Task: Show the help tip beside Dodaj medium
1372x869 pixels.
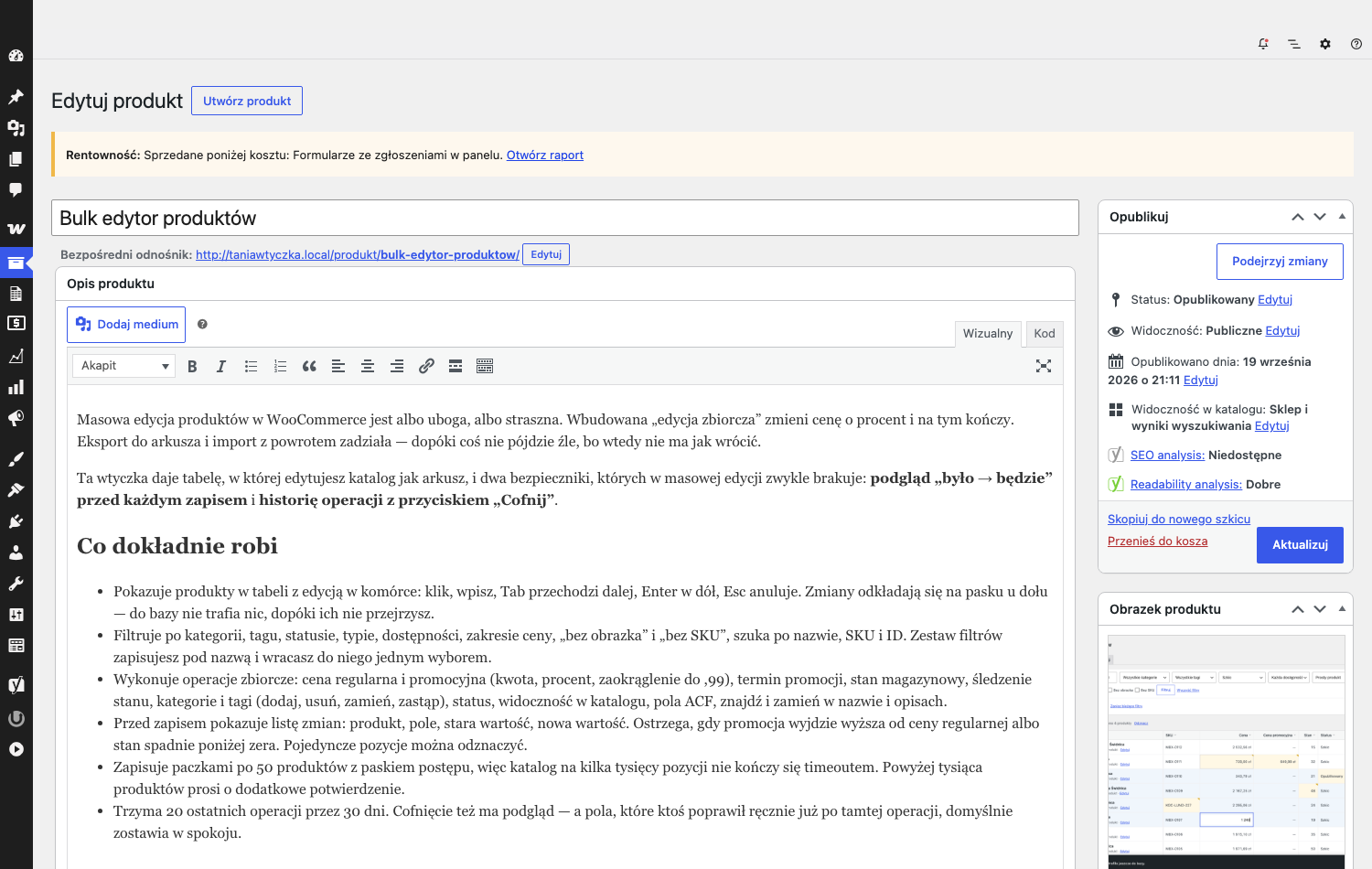Action: coord(202,324)
